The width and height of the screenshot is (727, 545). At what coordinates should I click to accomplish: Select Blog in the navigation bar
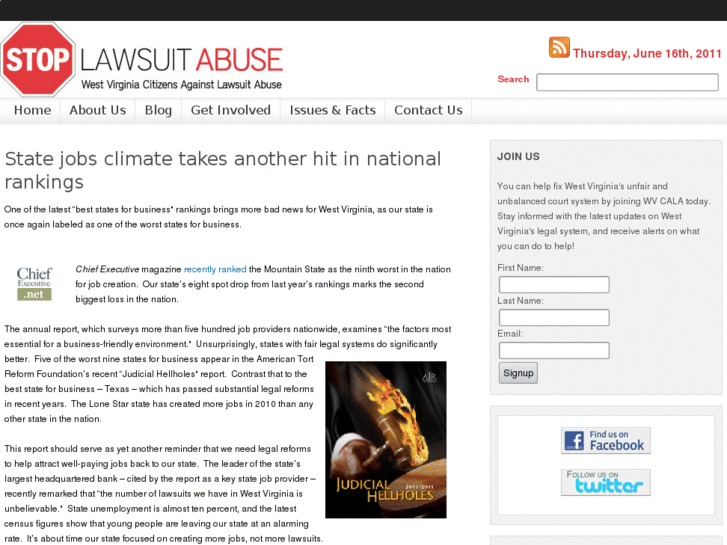pyautogui.click(x=158, y=110)
